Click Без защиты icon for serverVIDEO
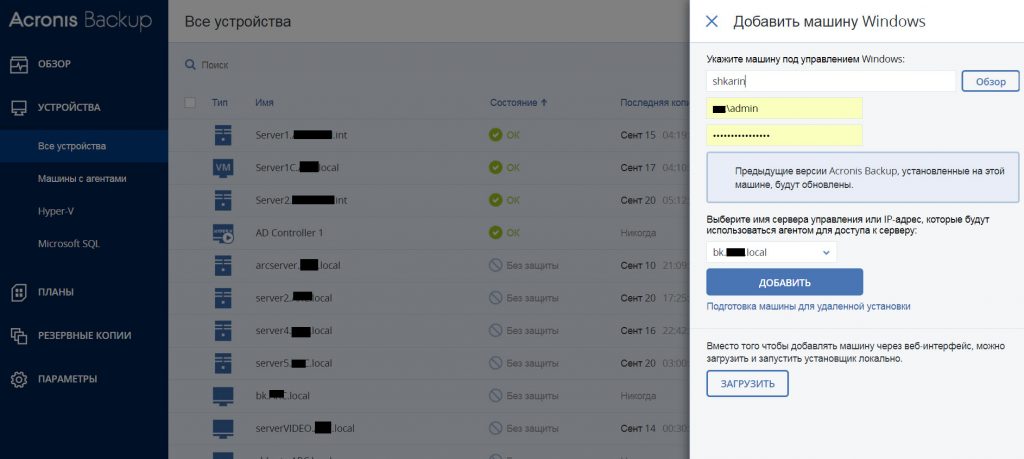The height and width of the screenshot is (459, 1024). (496, 429)
